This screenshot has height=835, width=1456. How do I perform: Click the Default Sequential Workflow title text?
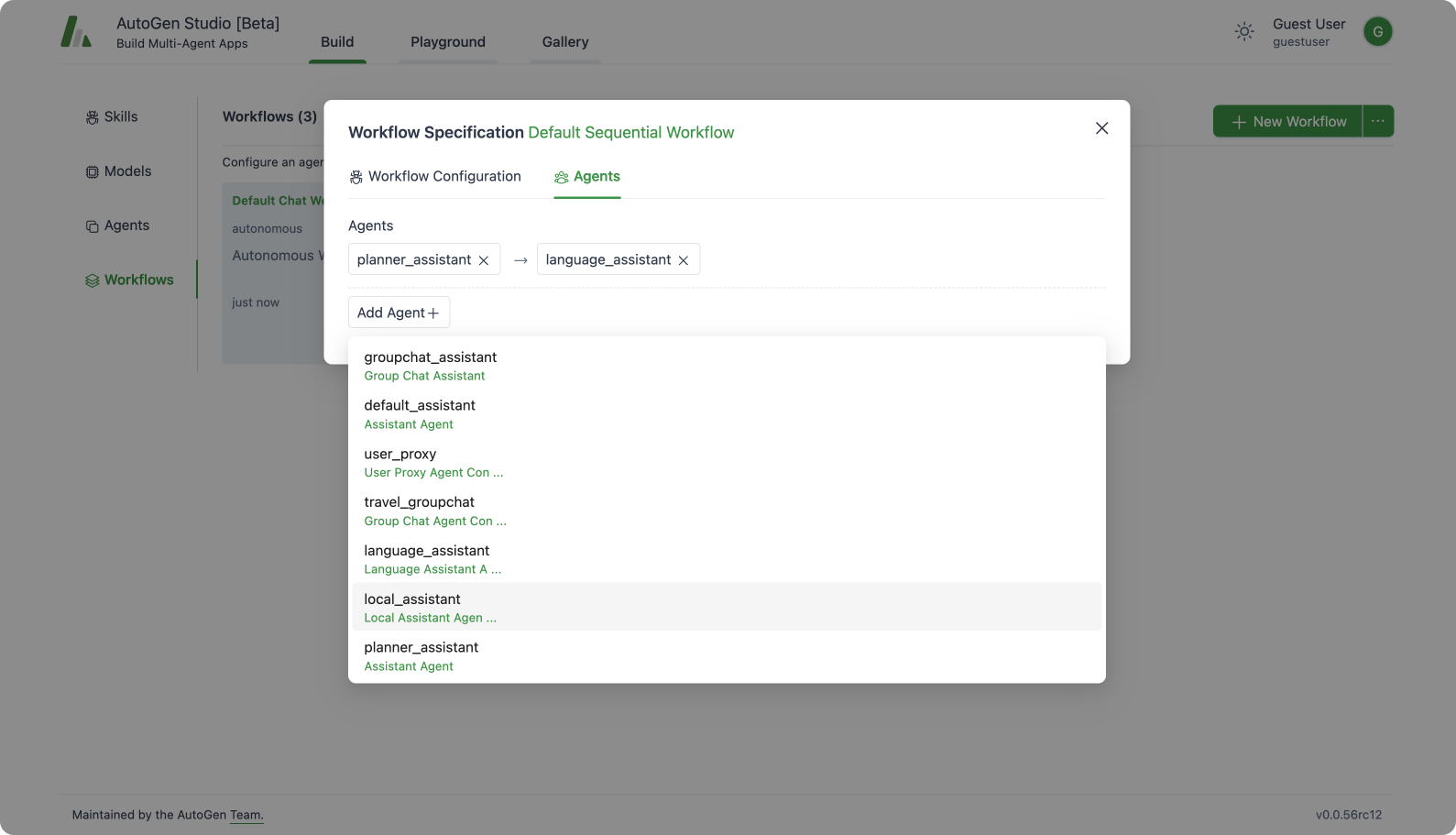click(x=631, y=133)
